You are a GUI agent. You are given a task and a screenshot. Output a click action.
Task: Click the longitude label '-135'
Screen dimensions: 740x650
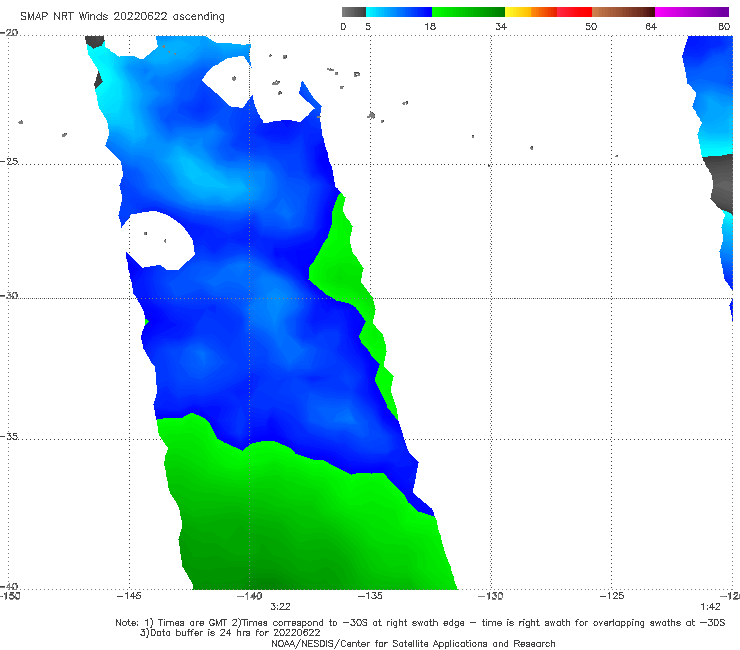tap(370, 596)
